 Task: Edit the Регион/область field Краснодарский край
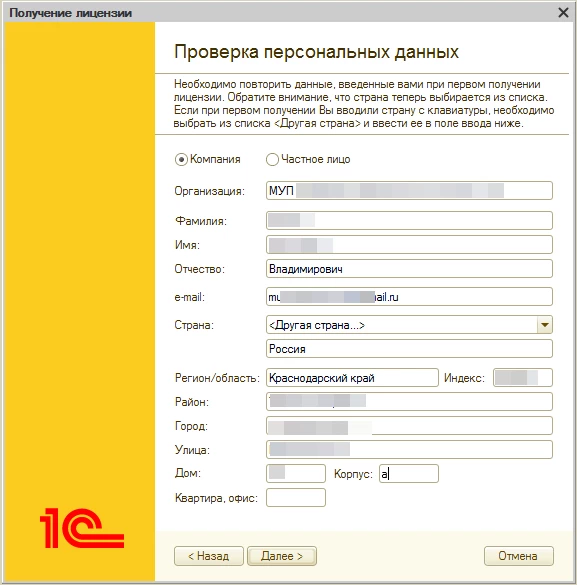352,378
